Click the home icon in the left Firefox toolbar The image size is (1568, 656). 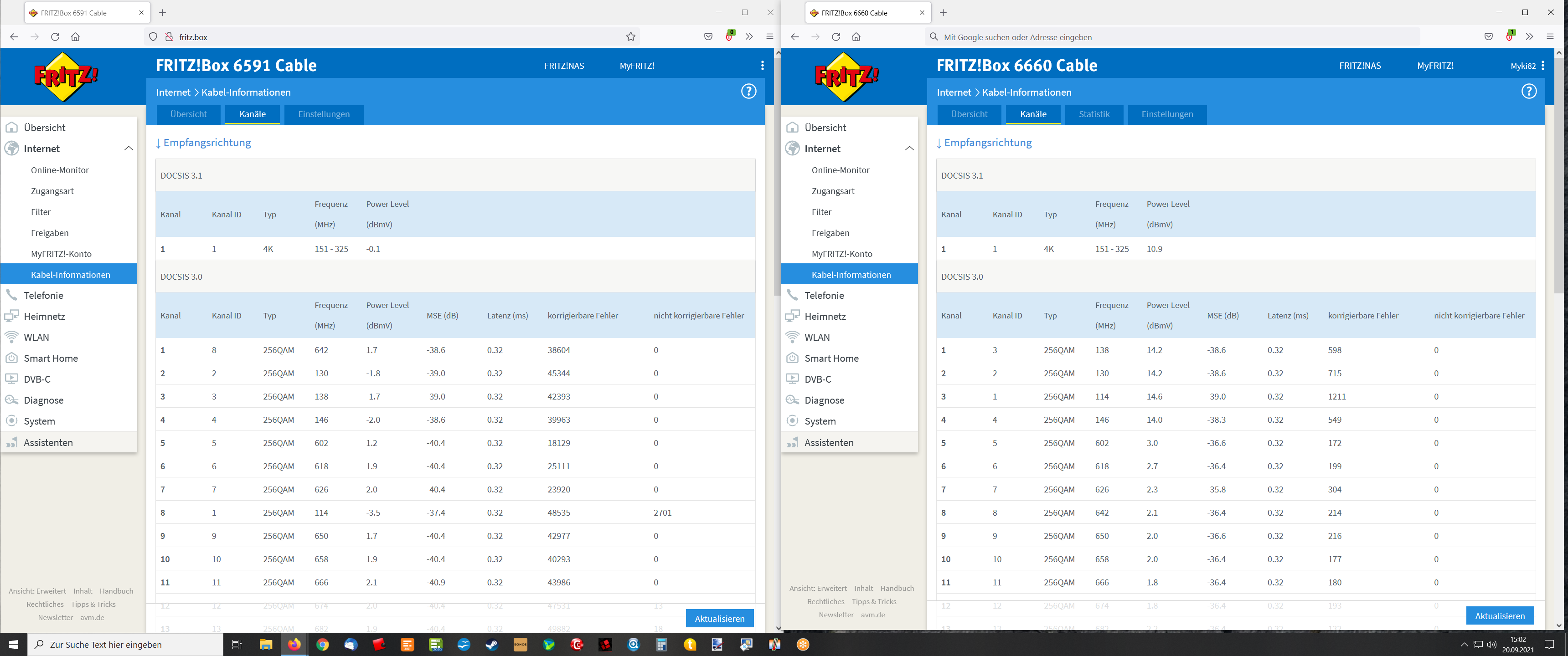76,37
